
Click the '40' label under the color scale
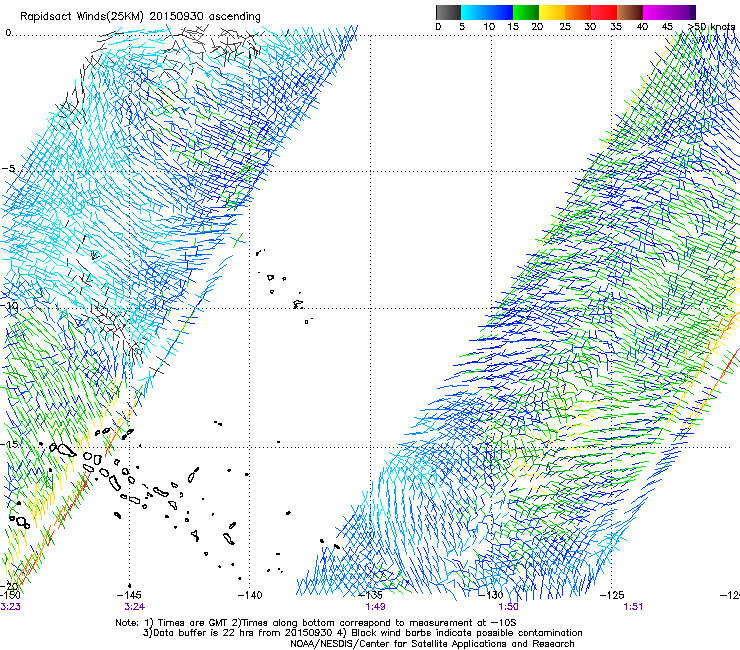pos(642,27)
